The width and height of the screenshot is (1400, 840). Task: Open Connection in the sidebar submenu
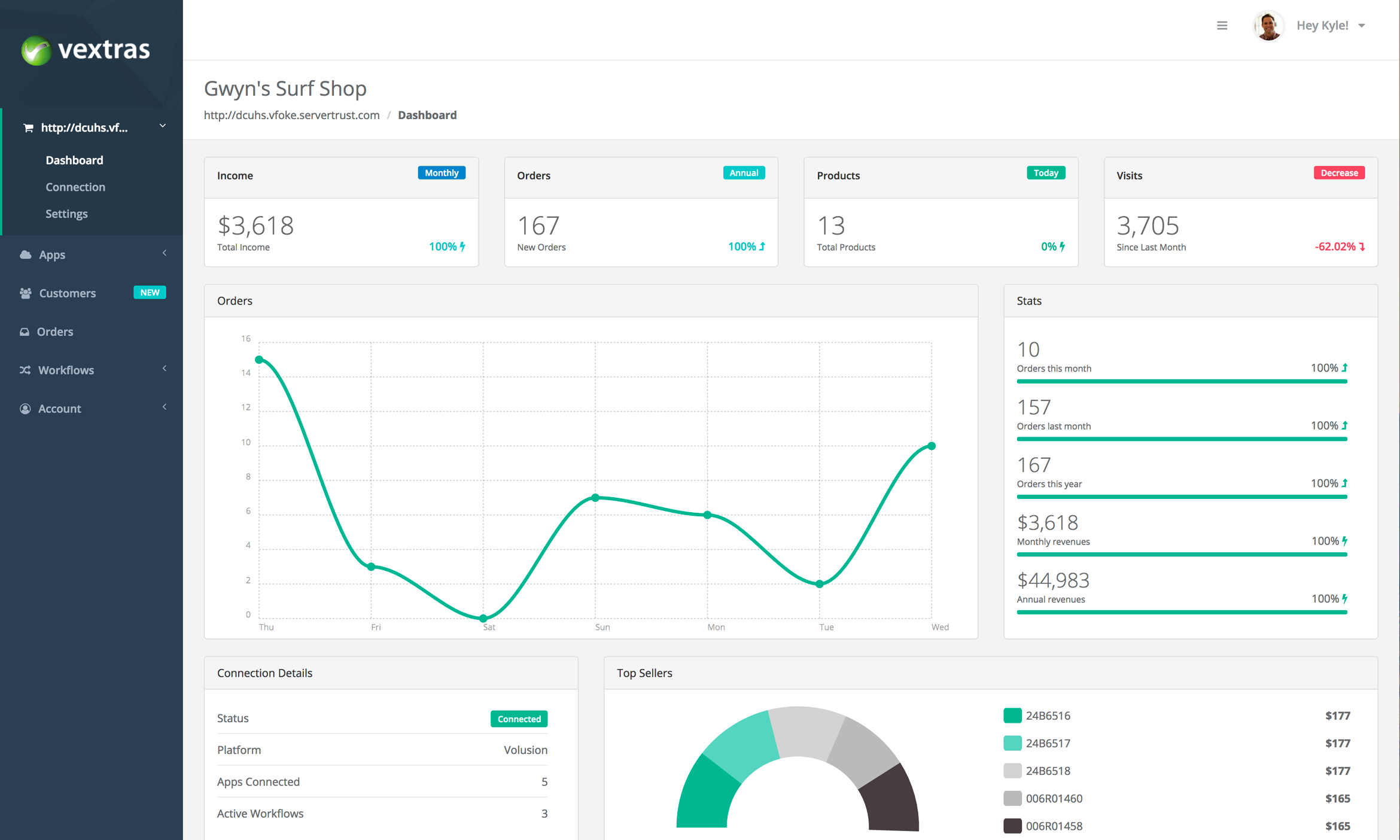75,187
